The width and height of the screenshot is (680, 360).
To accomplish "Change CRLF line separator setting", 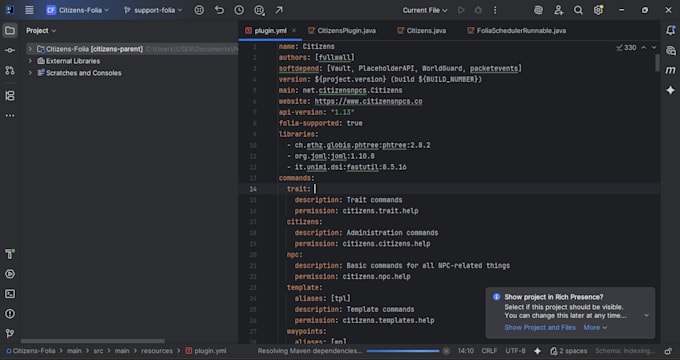I will (x=490, y=351).
